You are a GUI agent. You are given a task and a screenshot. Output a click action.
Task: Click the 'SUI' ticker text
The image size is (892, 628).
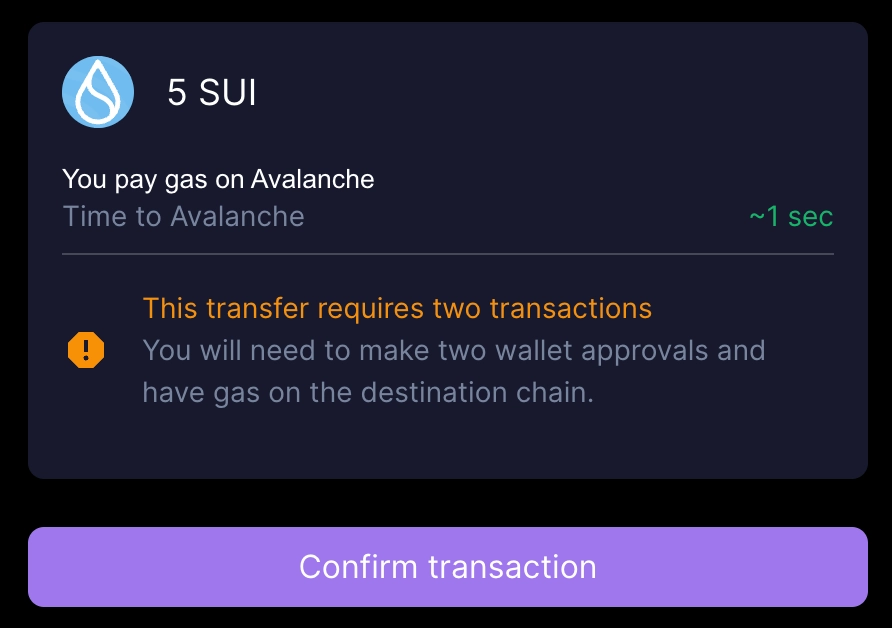pos(228,92)
